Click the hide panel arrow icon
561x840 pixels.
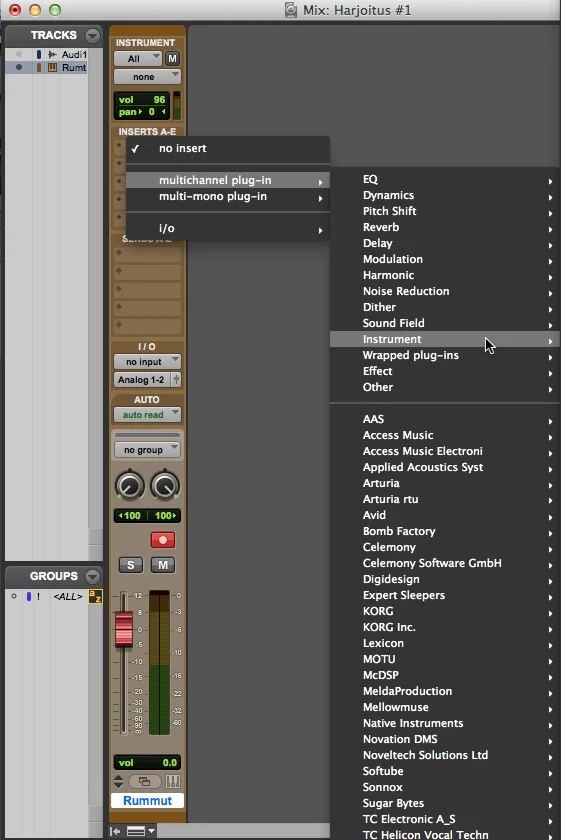[x=115, y=831]
